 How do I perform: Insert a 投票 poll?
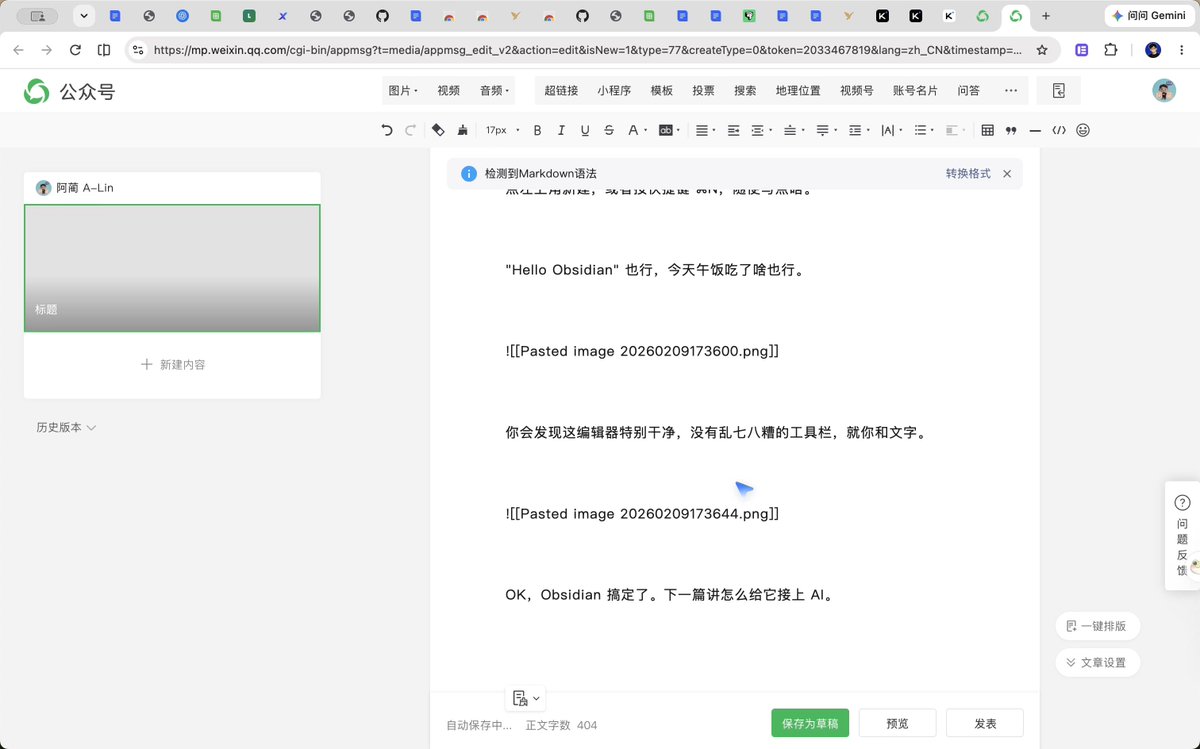click(x=703, y=90)
